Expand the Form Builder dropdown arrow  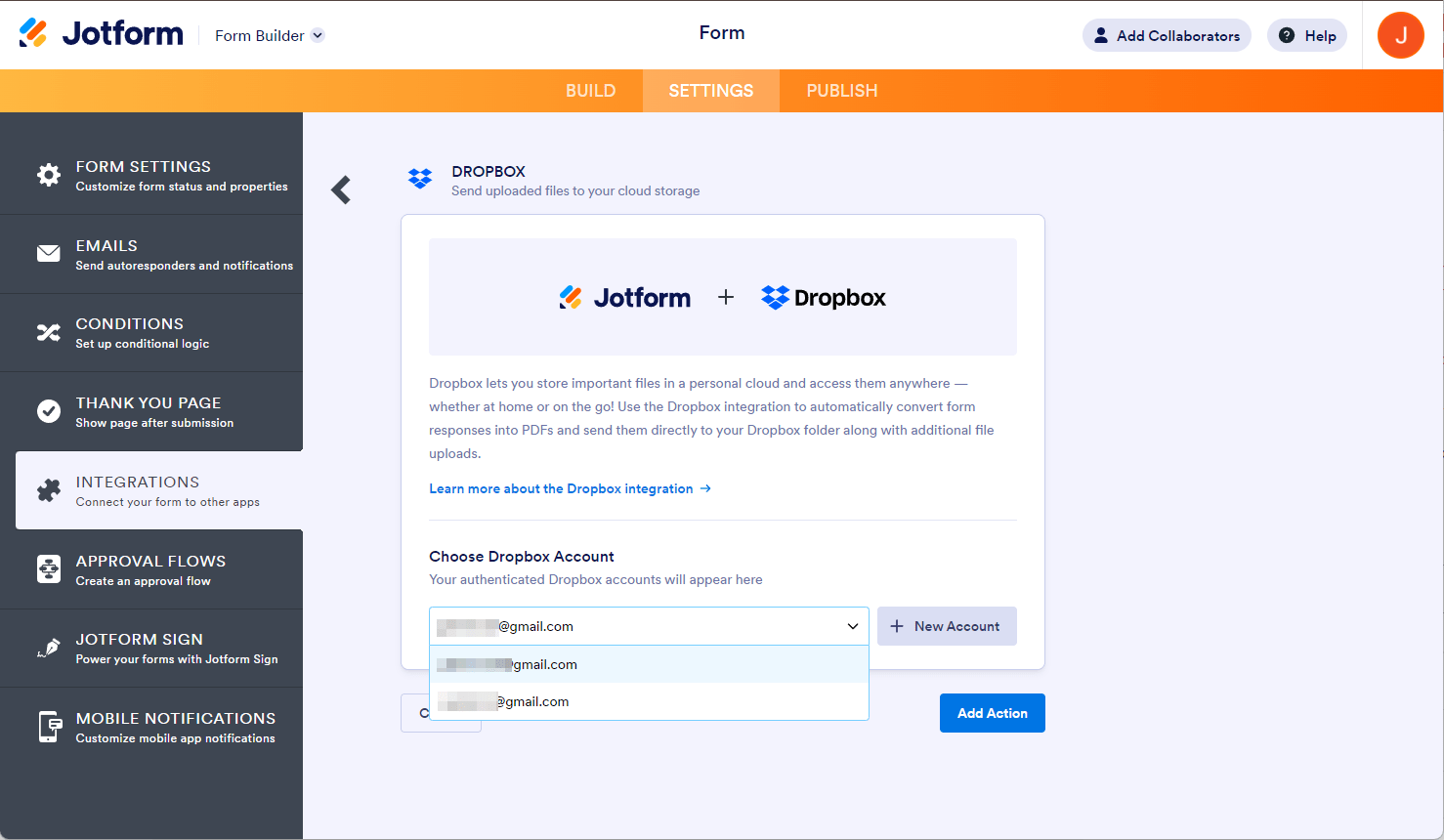(318, 36)
